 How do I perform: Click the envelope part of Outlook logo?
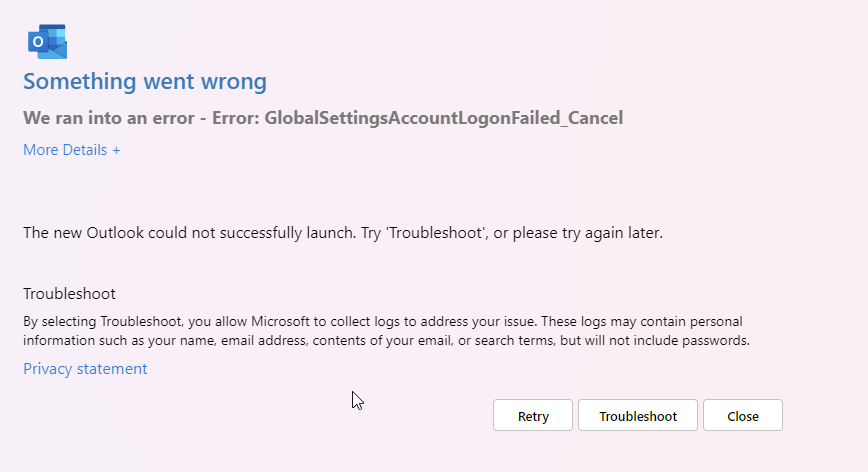click(x=55, y=49)
